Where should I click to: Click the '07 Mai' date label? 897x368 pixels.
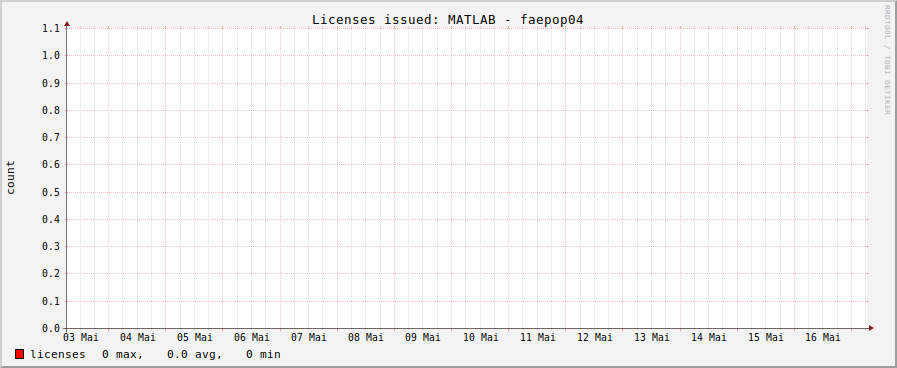point(309,338)
